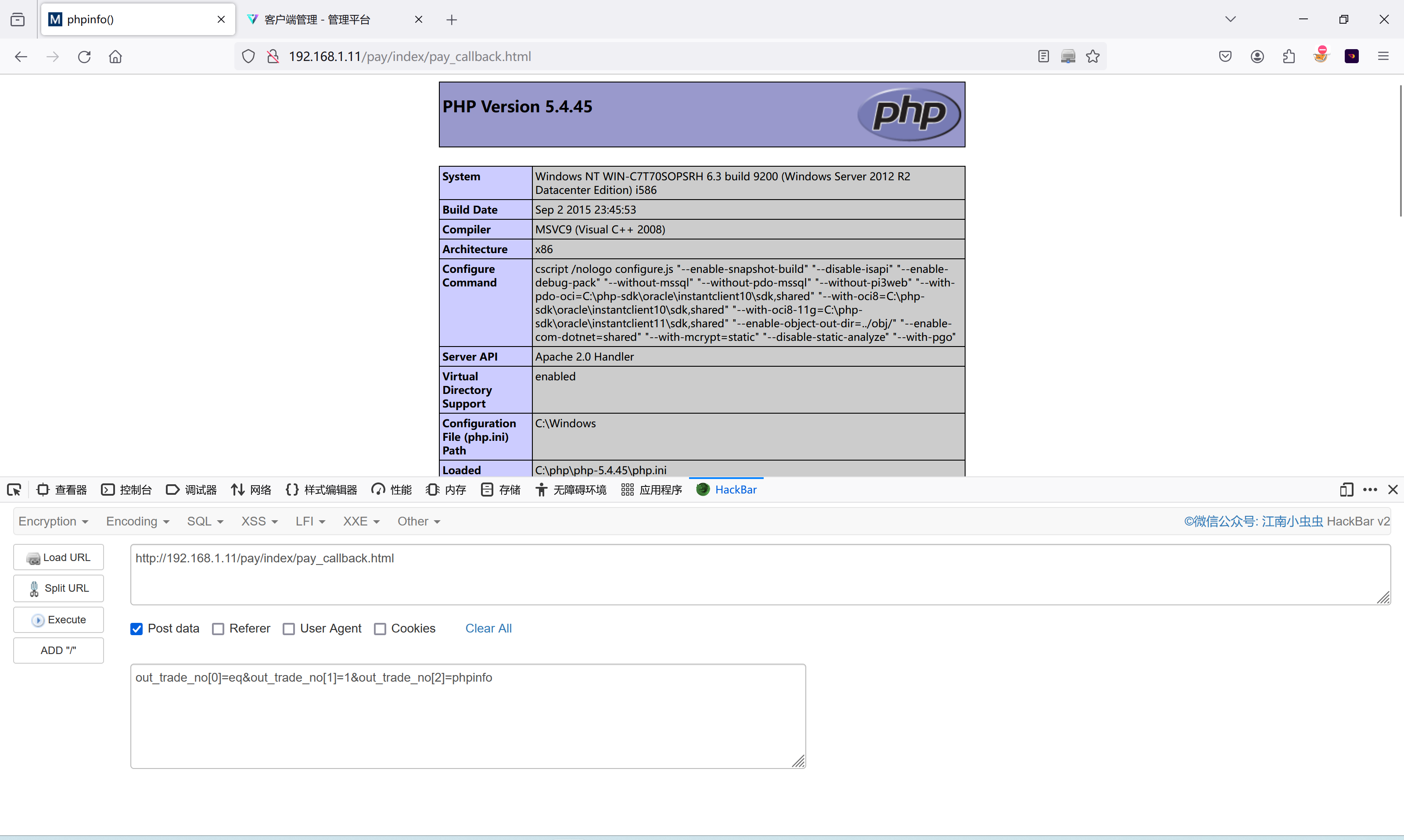Viewport: 1404px width, 840px height.
Task: Enable the Cookies checkbox
Action: click(380, 629)
